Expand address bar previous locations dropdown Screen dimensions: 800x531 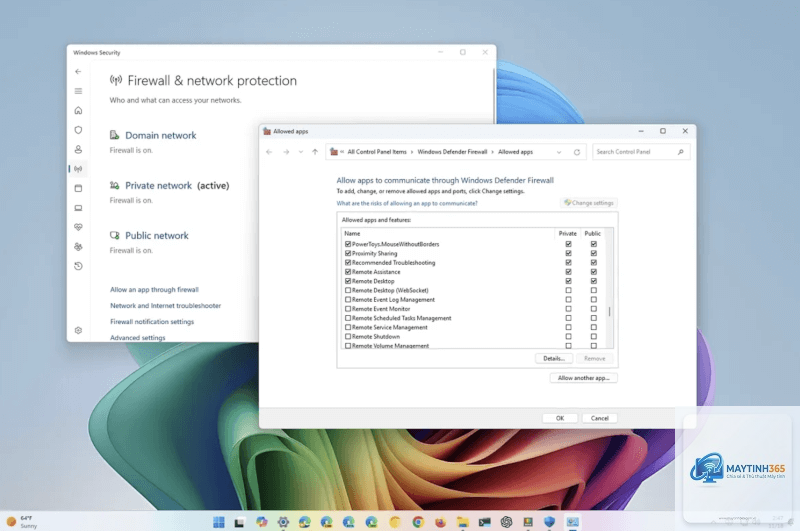pos(559,152)
